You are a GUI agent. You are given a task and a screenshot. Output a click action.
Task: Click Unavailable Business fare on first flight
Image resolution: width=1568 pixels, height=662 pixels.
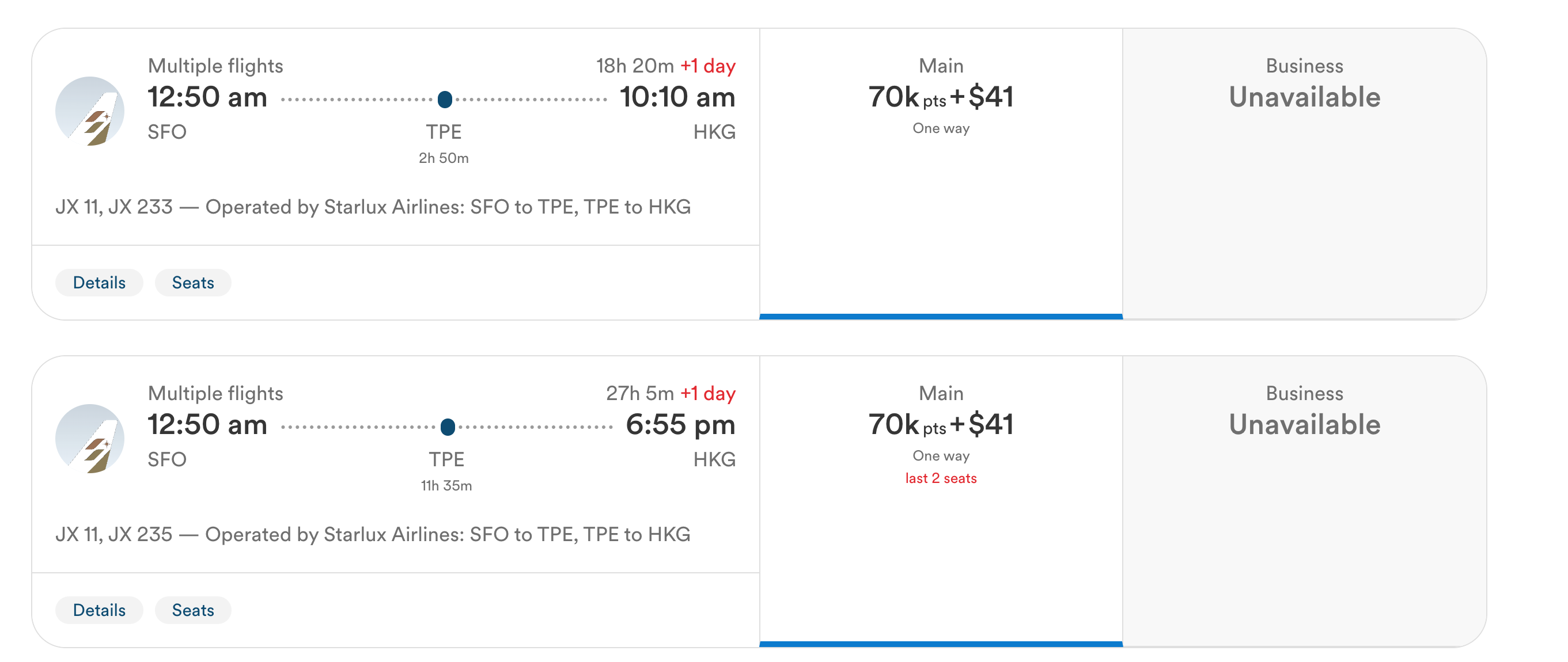(1304, 173)
